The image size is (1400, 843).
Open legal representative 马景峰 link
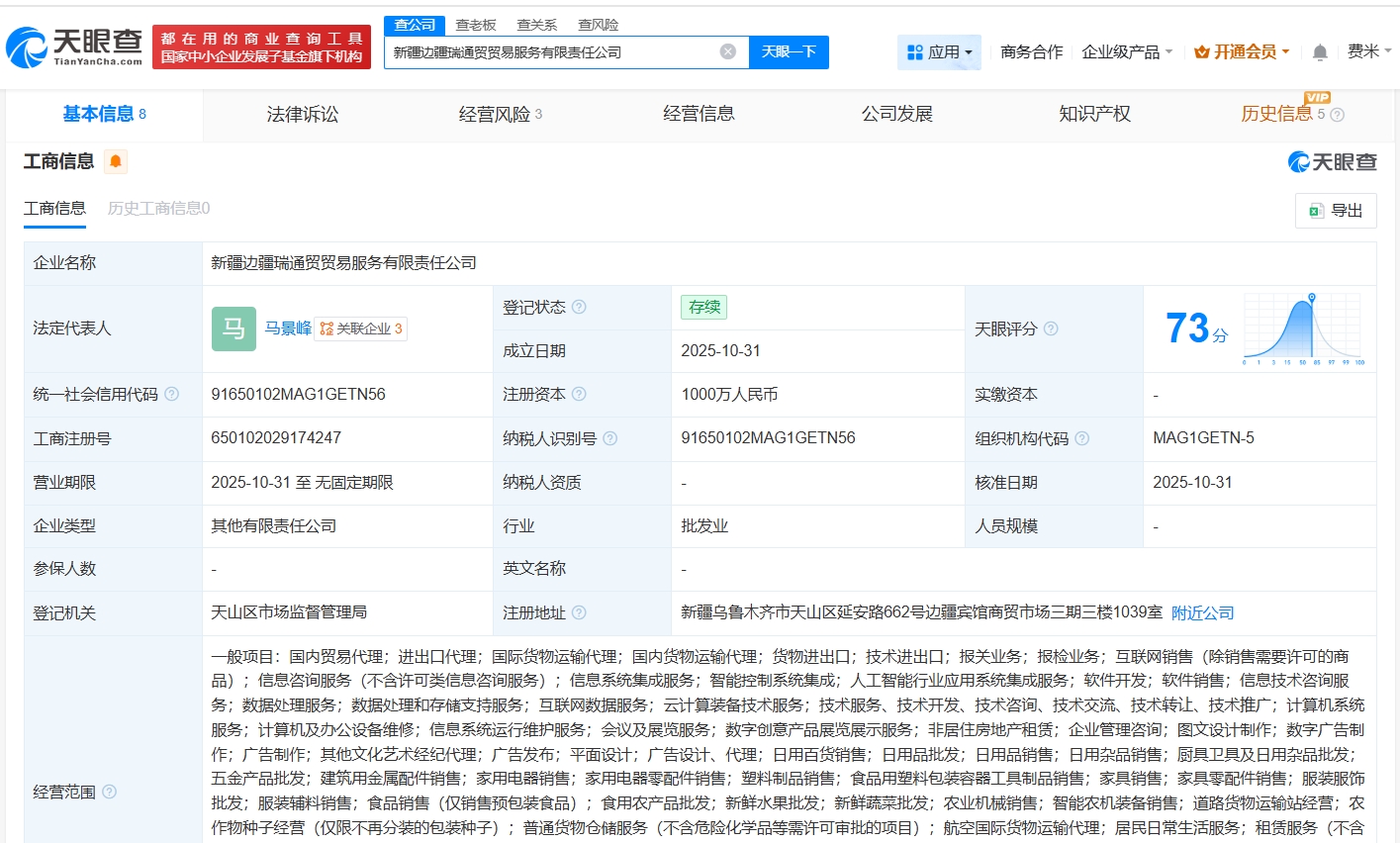click(288, 328)
